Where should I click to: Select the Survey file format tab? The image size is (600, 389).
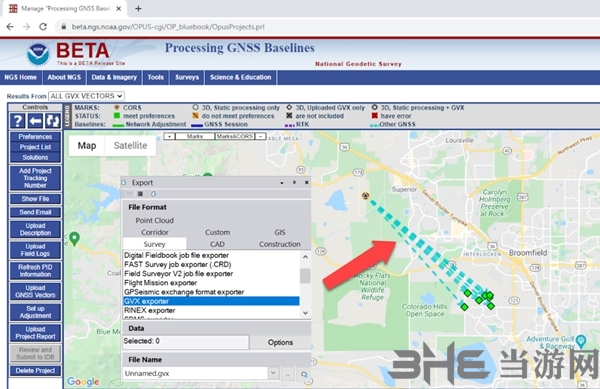155,244
